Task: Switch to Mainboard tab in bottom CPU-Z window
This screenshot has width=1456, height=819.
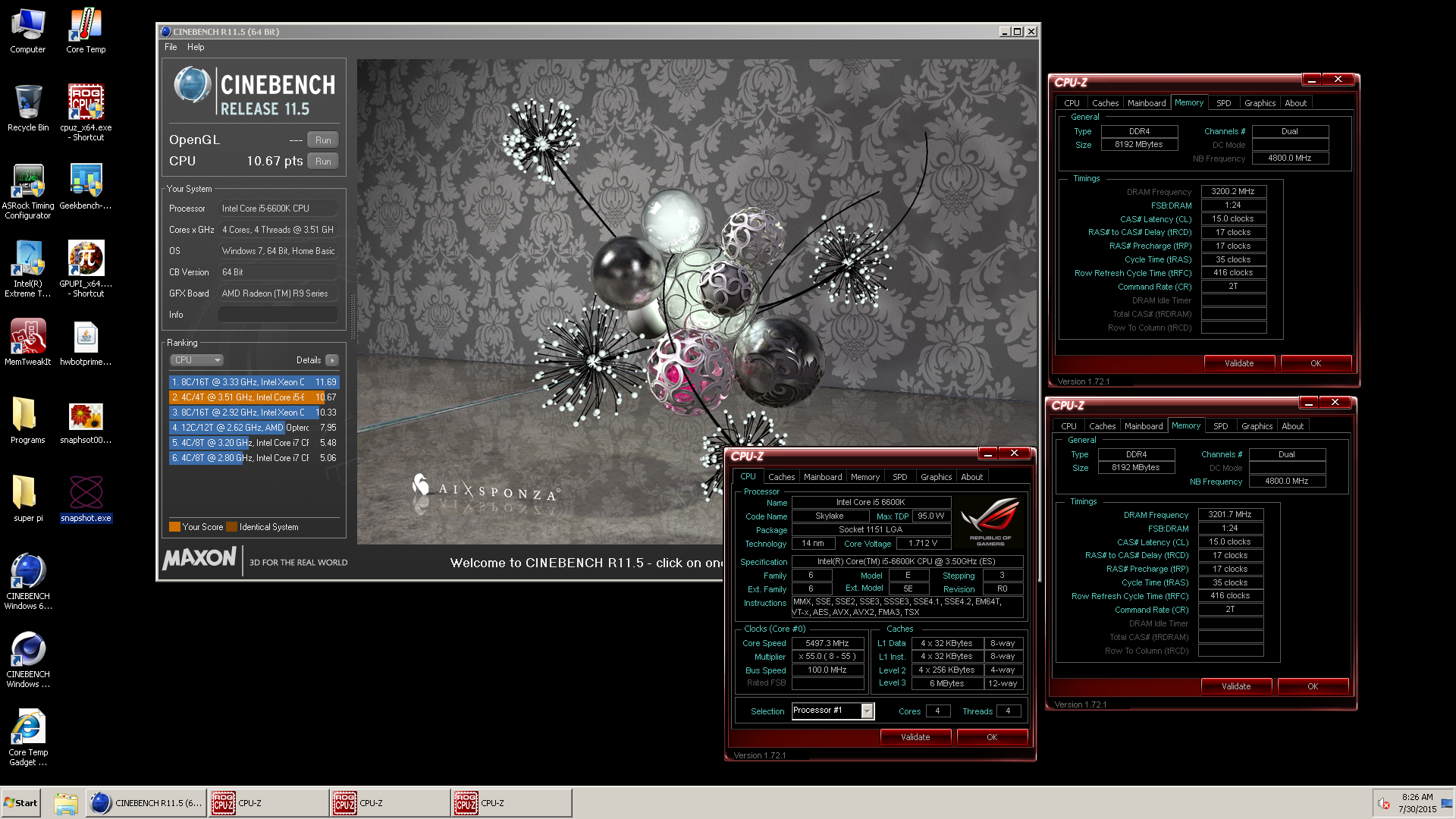Action: 823,477
